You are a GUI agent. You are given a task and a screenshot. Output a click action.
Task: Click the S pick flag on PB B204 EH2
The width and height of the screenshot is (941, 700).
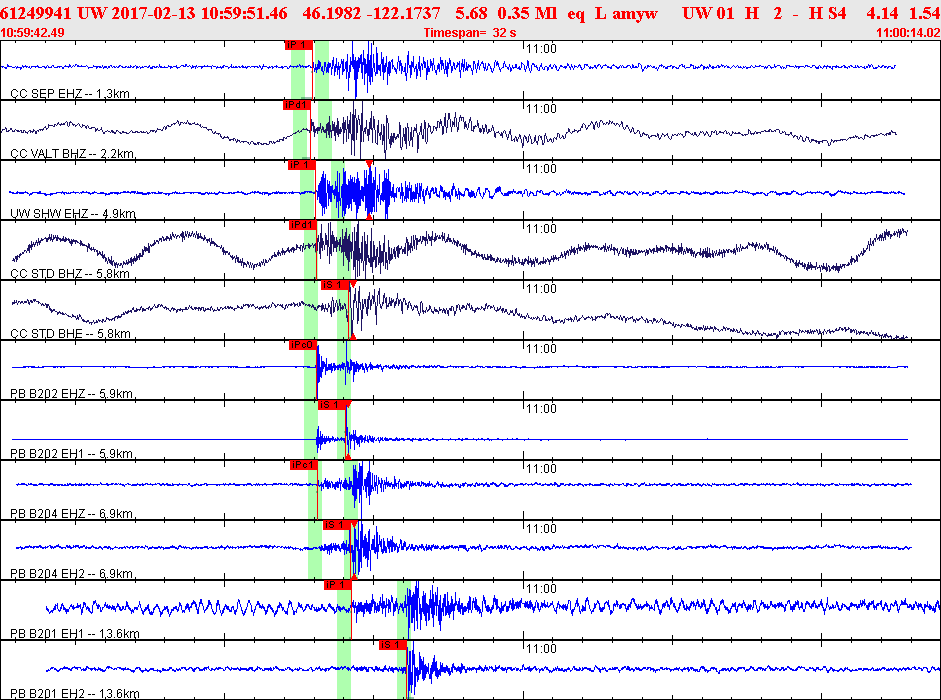[x=335, y=525]
